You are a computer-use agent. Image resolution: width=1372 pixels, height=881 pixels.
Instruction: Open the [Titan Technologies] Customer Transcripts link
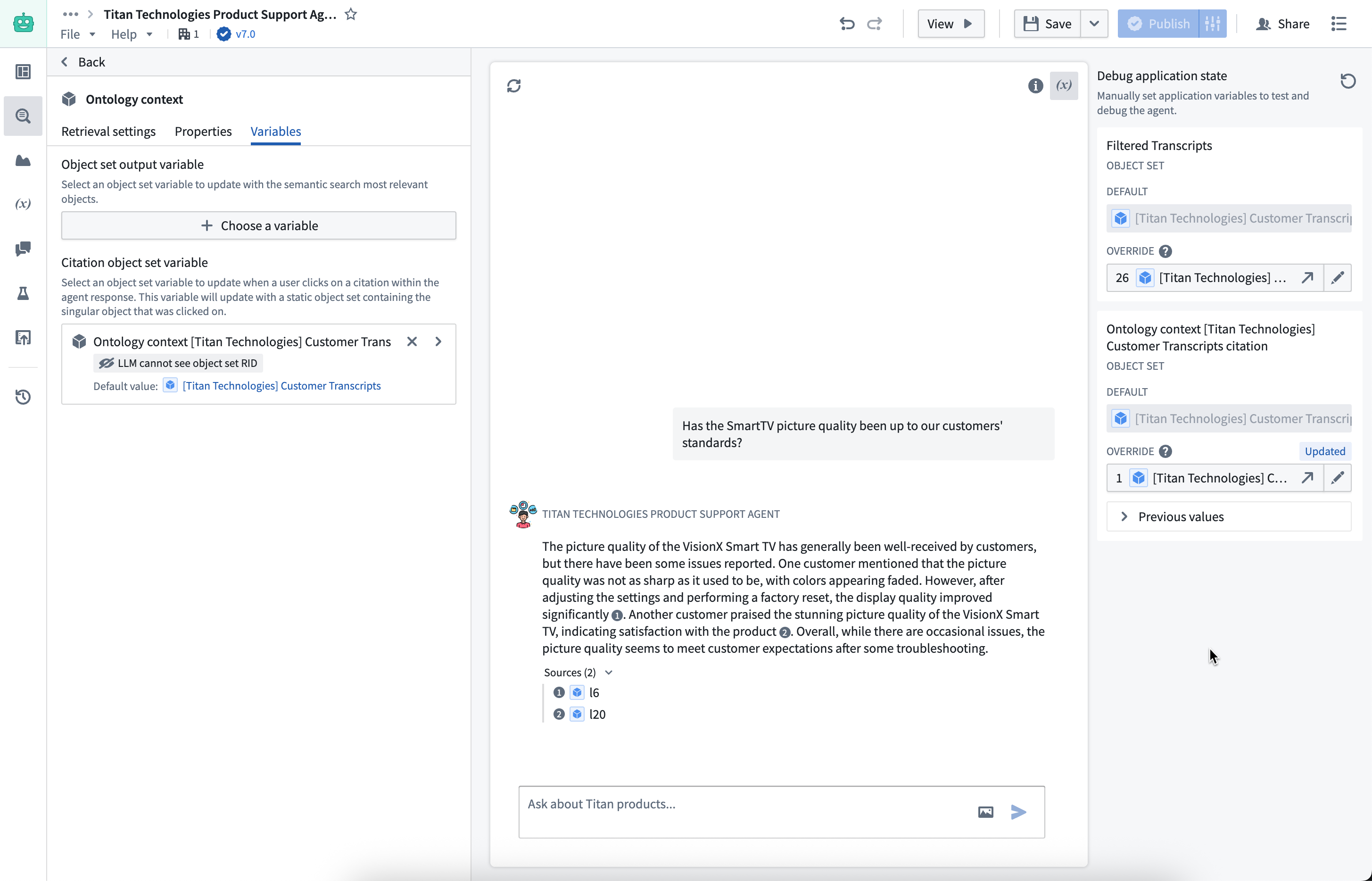tap(281, 386)
